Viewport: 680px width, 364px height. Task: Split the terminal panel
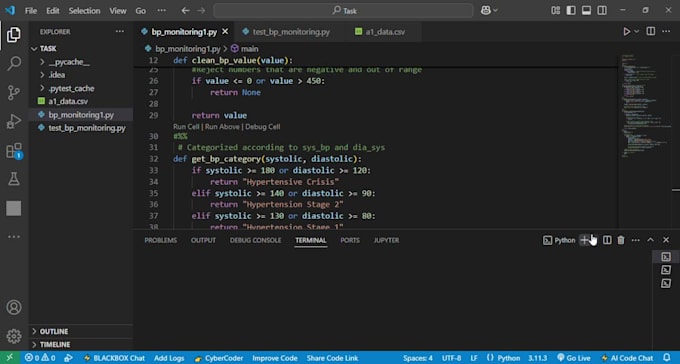607,240
